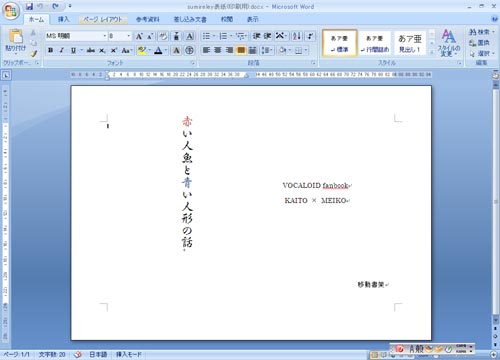The height and width of the screenshot is (360, 500).
Task: Open the Office button menu
Action: coord(11,11)
